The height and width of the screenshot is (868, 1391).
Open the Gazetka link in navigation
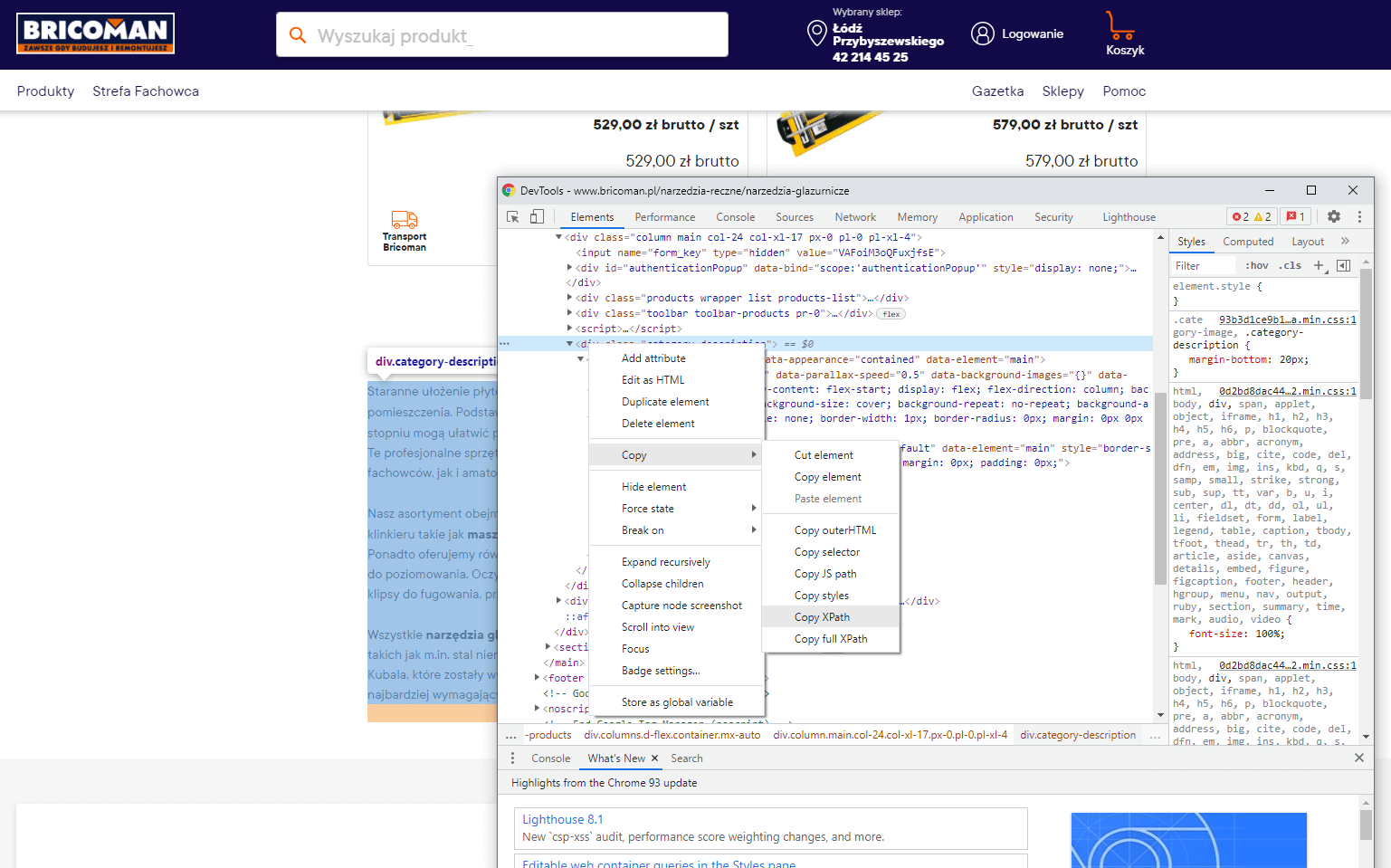(x=997, y=91)
